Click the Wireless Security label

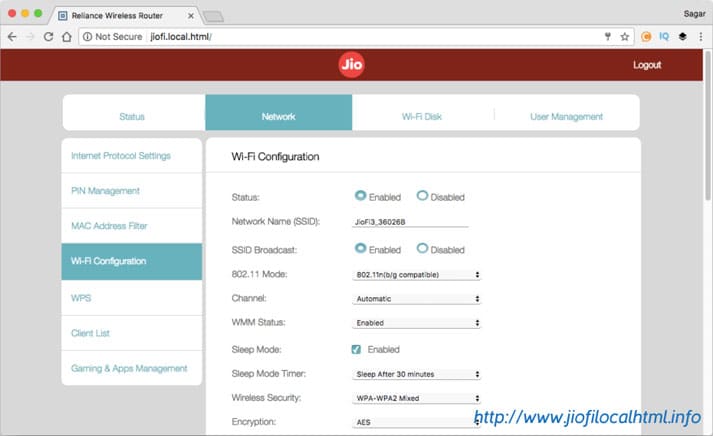click(266, 398)
